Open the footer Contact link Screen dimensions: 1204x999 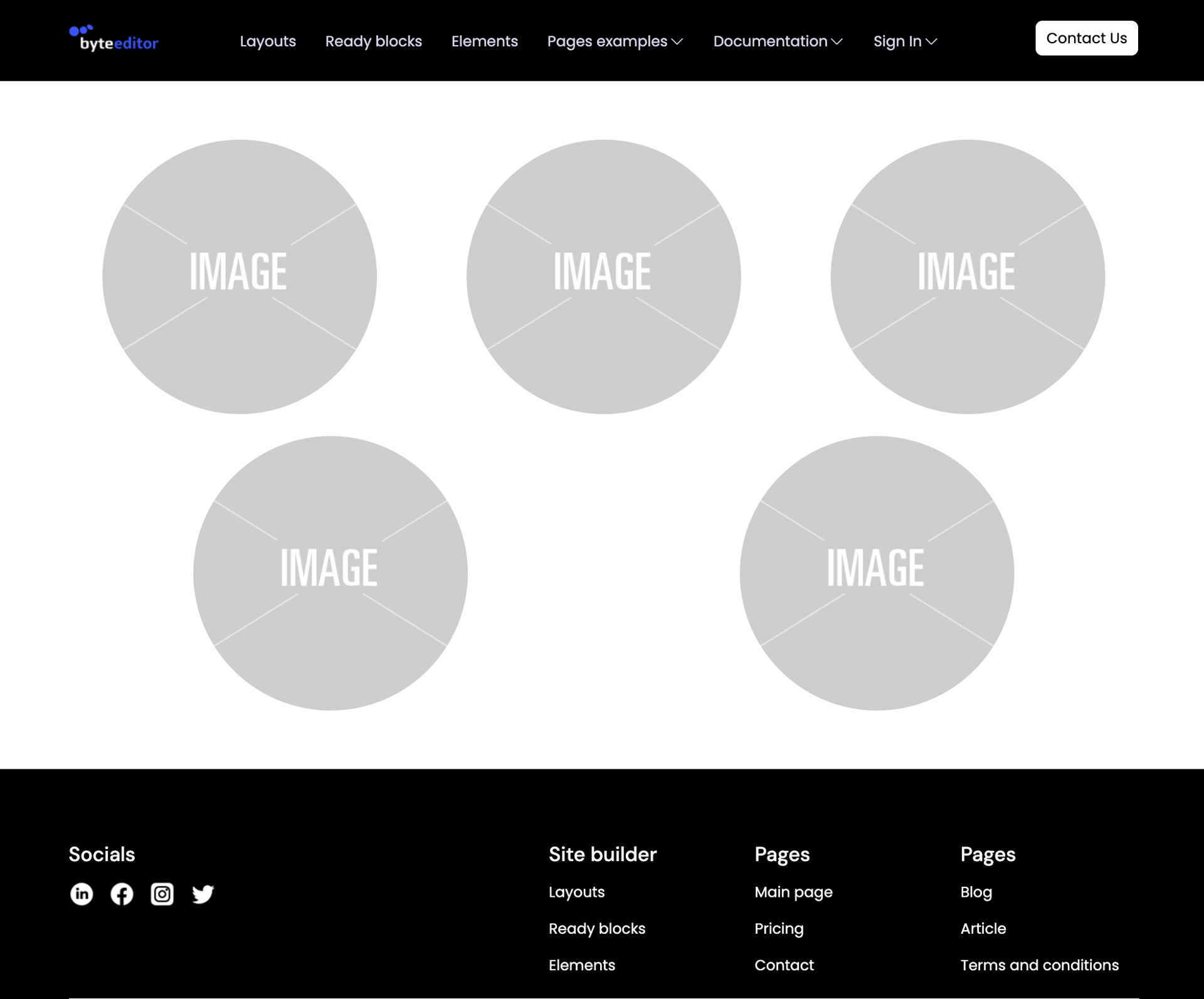pos(784,965)
